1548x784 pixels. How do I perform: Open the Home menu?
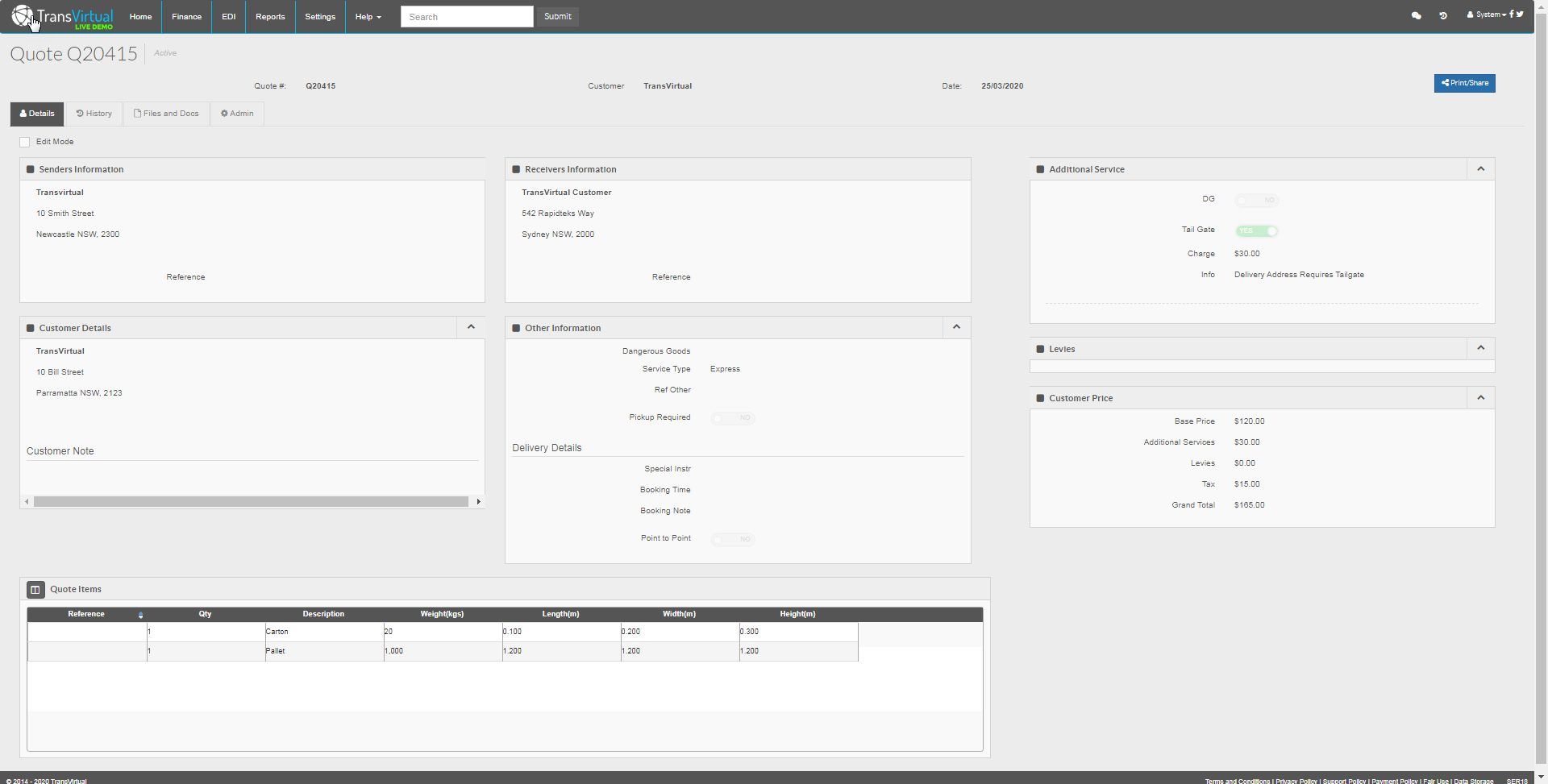[141, 17]
